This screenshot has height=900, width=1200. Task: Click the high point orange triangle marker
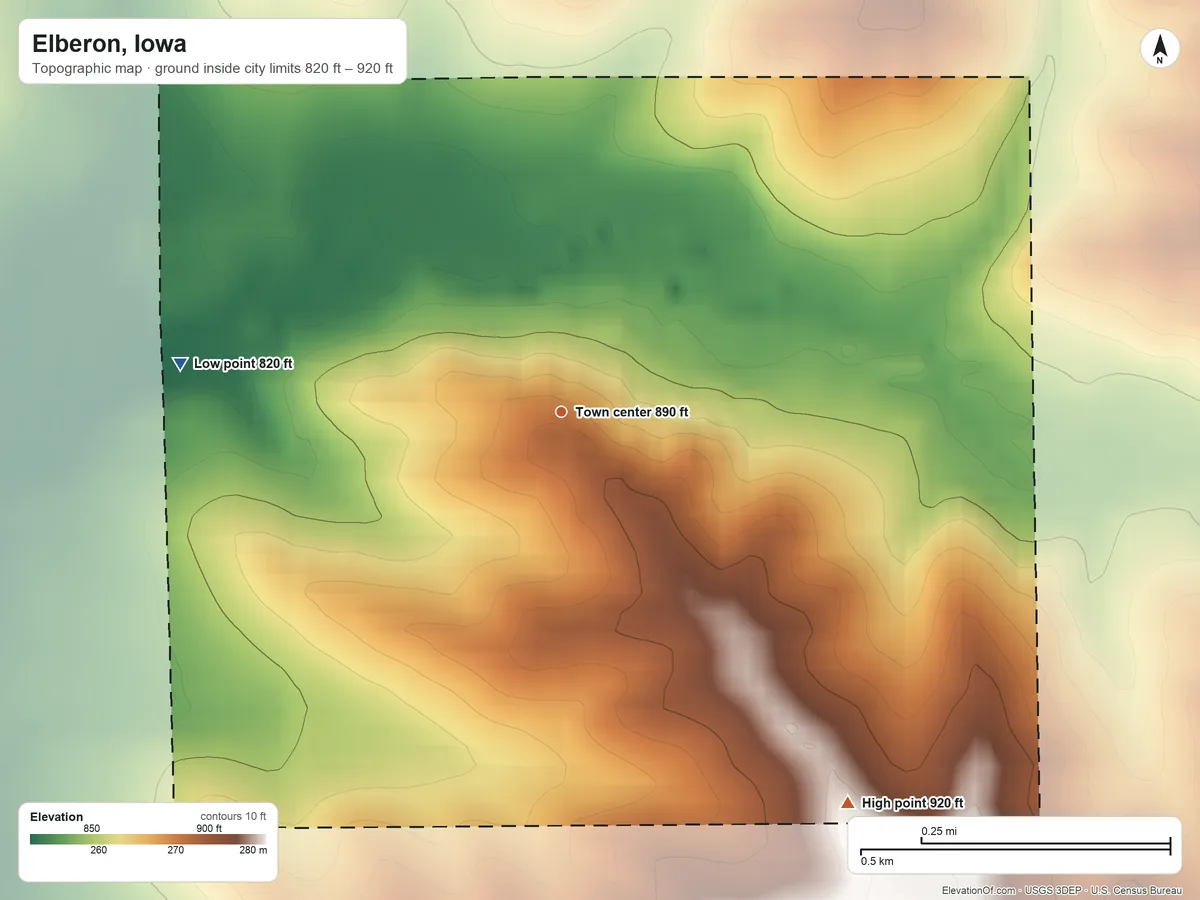point(848,802)
